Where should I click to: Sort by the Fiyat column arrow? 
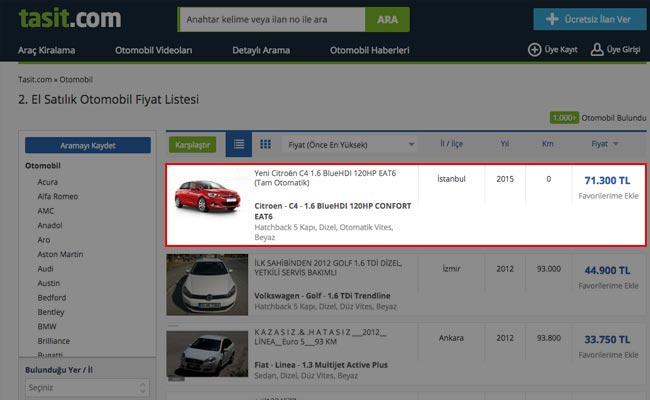click(x=617, y=144)
